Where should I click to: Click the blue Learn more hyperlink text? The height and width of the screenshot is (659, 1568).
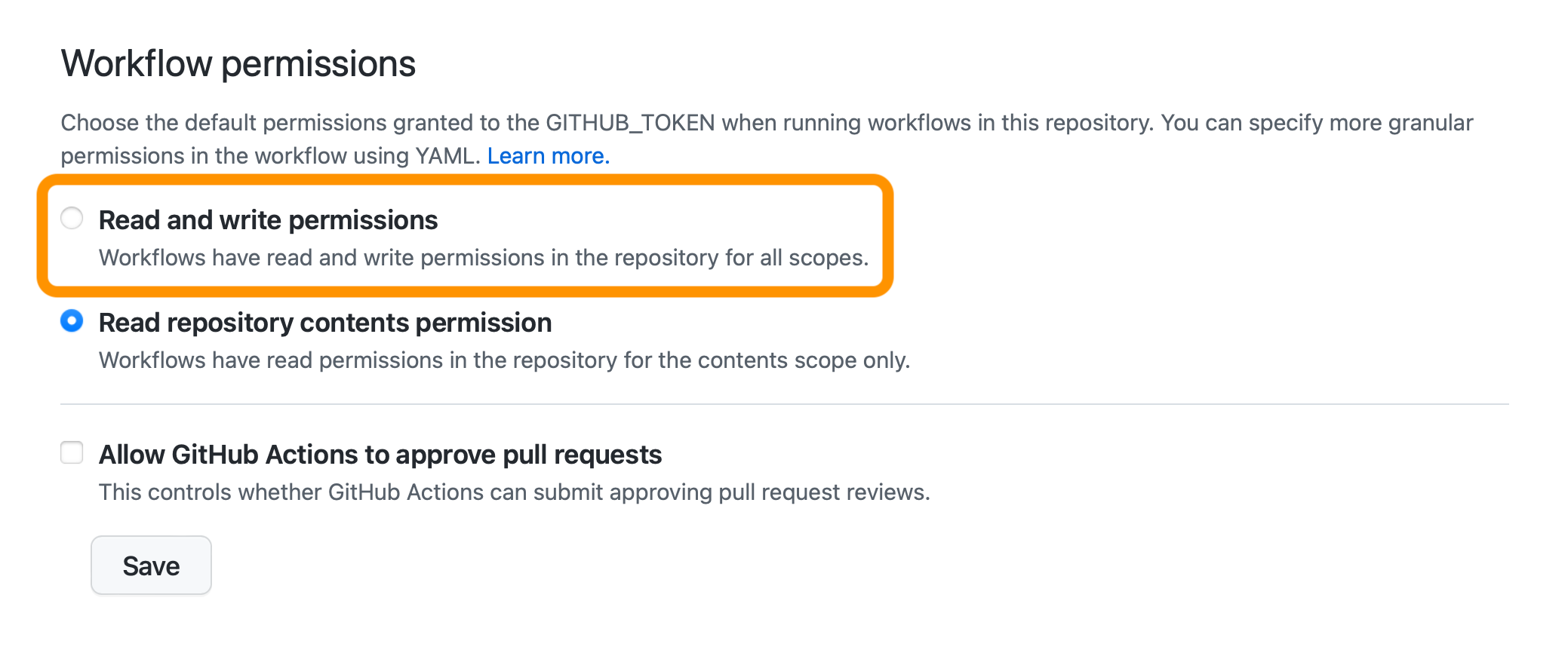click(549, 155)
